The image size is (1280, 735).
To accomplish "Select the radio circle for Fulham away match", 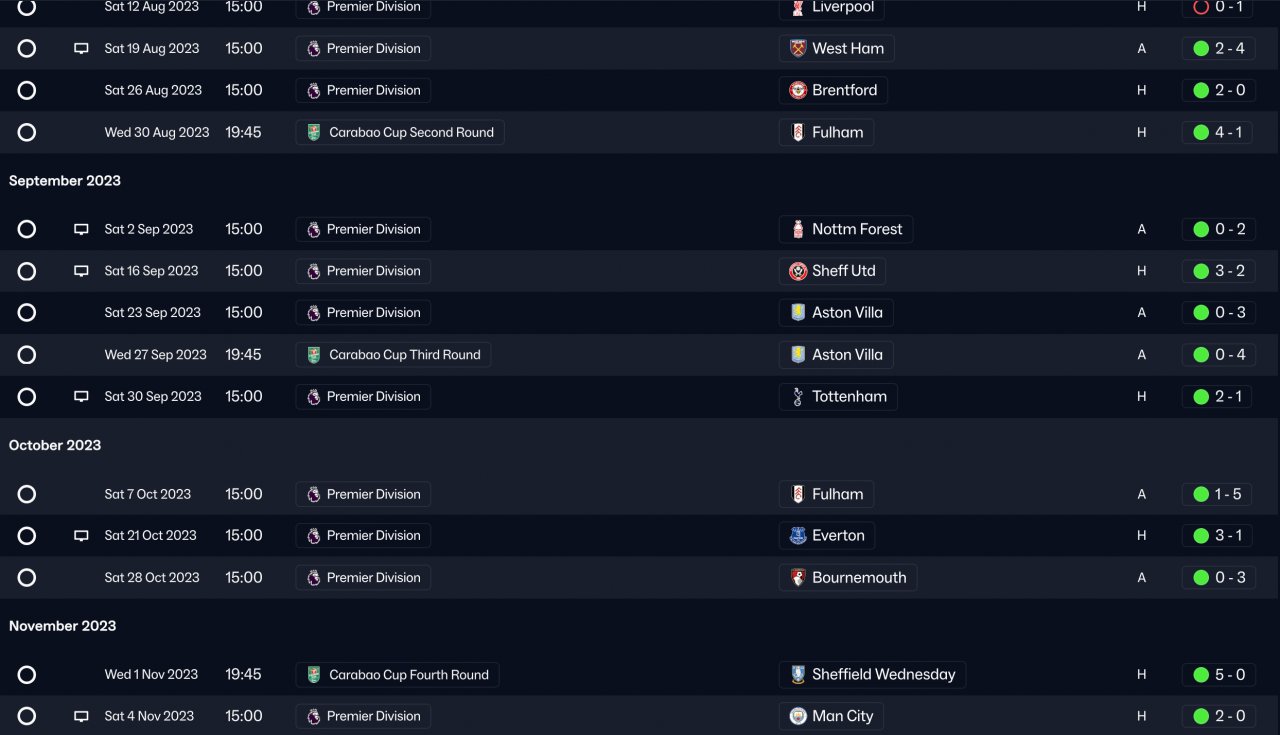I will click(27, 494).
